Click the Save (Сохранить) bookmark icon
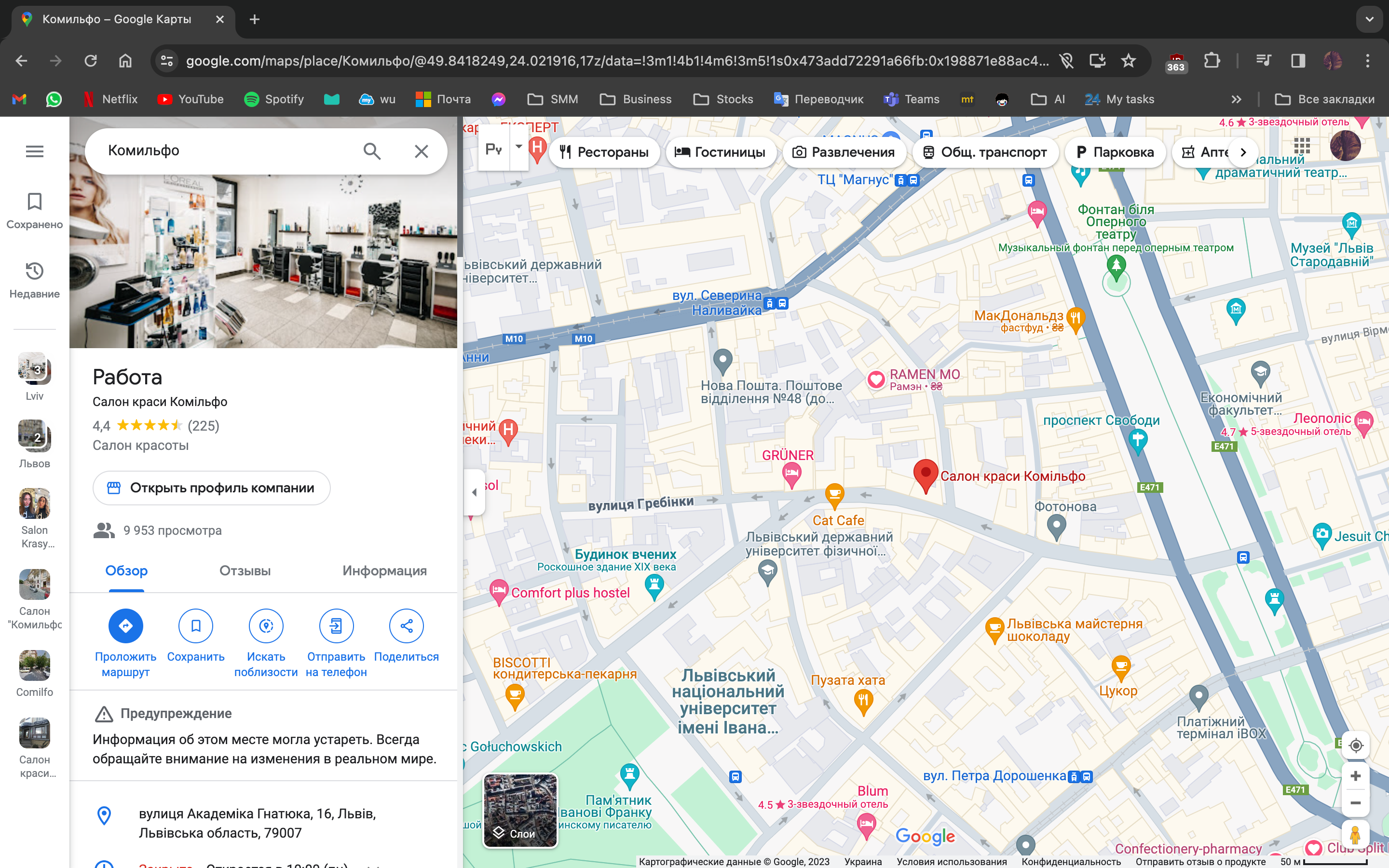The image size is (1389, 868). coord(196,626)
